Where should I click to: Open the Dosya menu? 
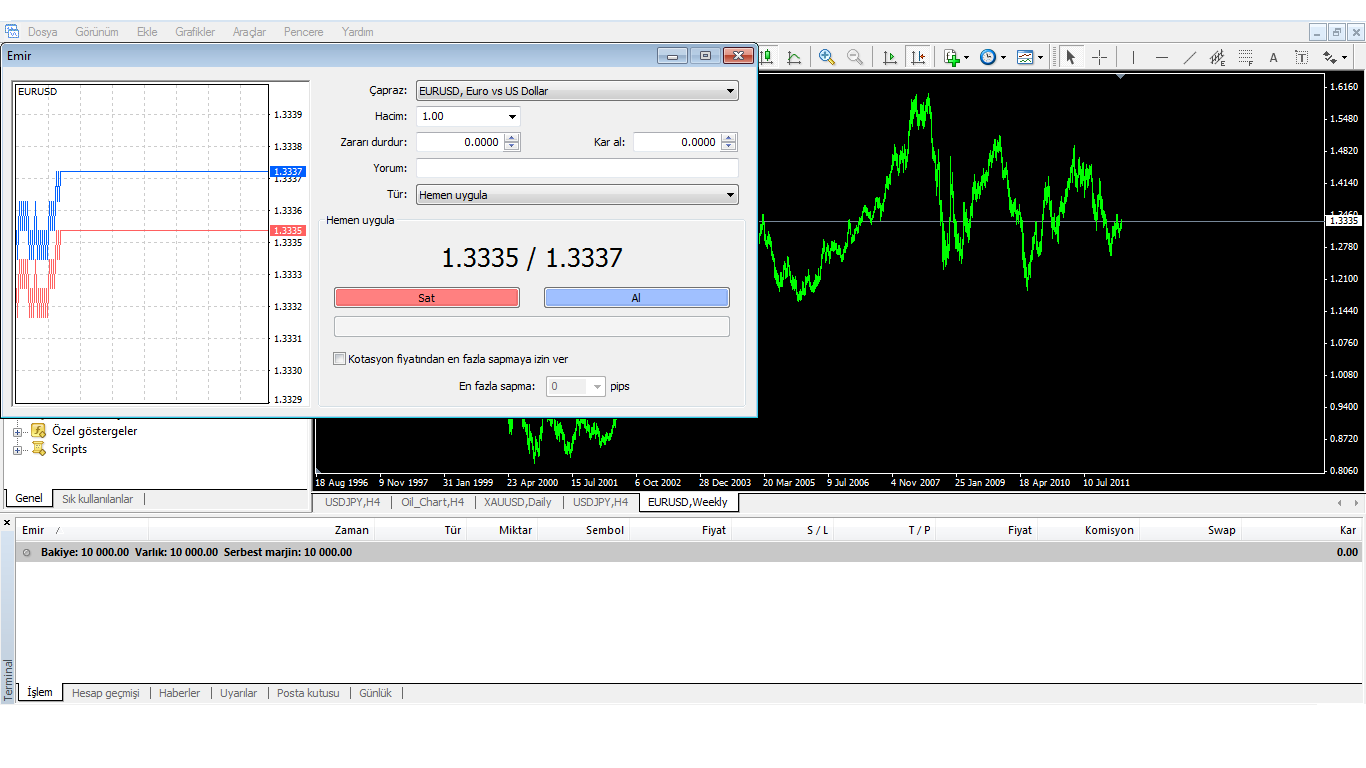pos(43,32)
